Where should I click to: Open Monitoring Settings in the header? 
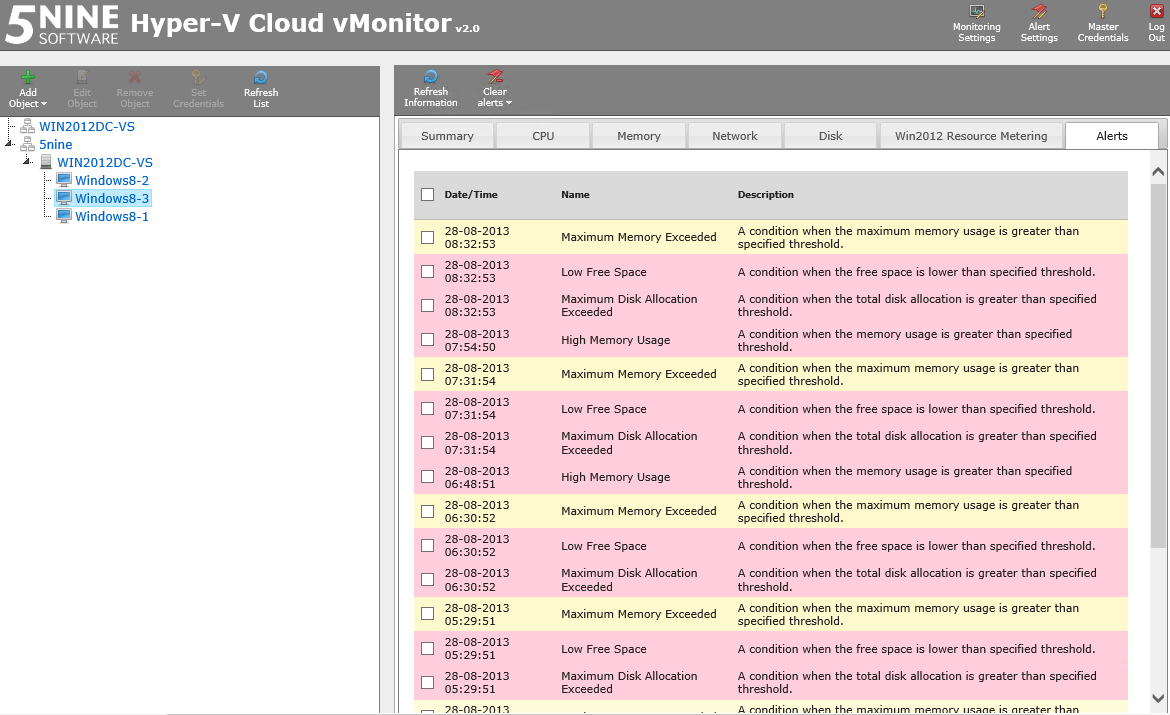[976, 24]
